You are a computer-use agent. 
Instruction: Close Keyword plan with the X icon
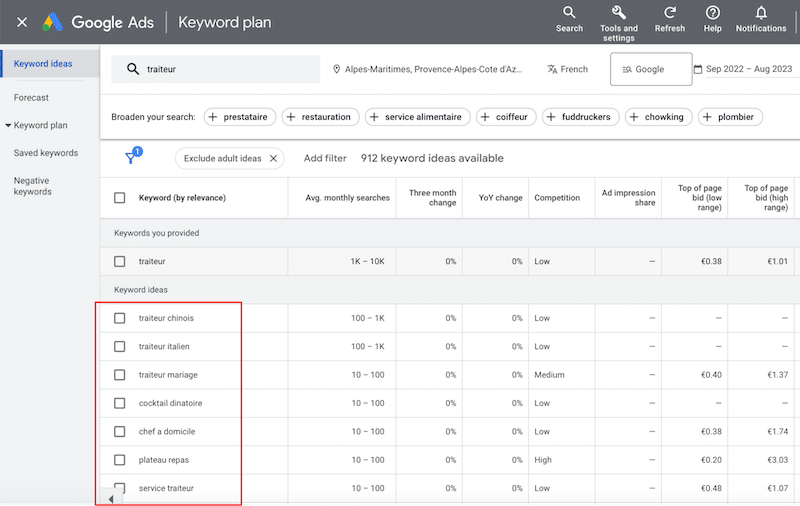click(x=22, y=22)
